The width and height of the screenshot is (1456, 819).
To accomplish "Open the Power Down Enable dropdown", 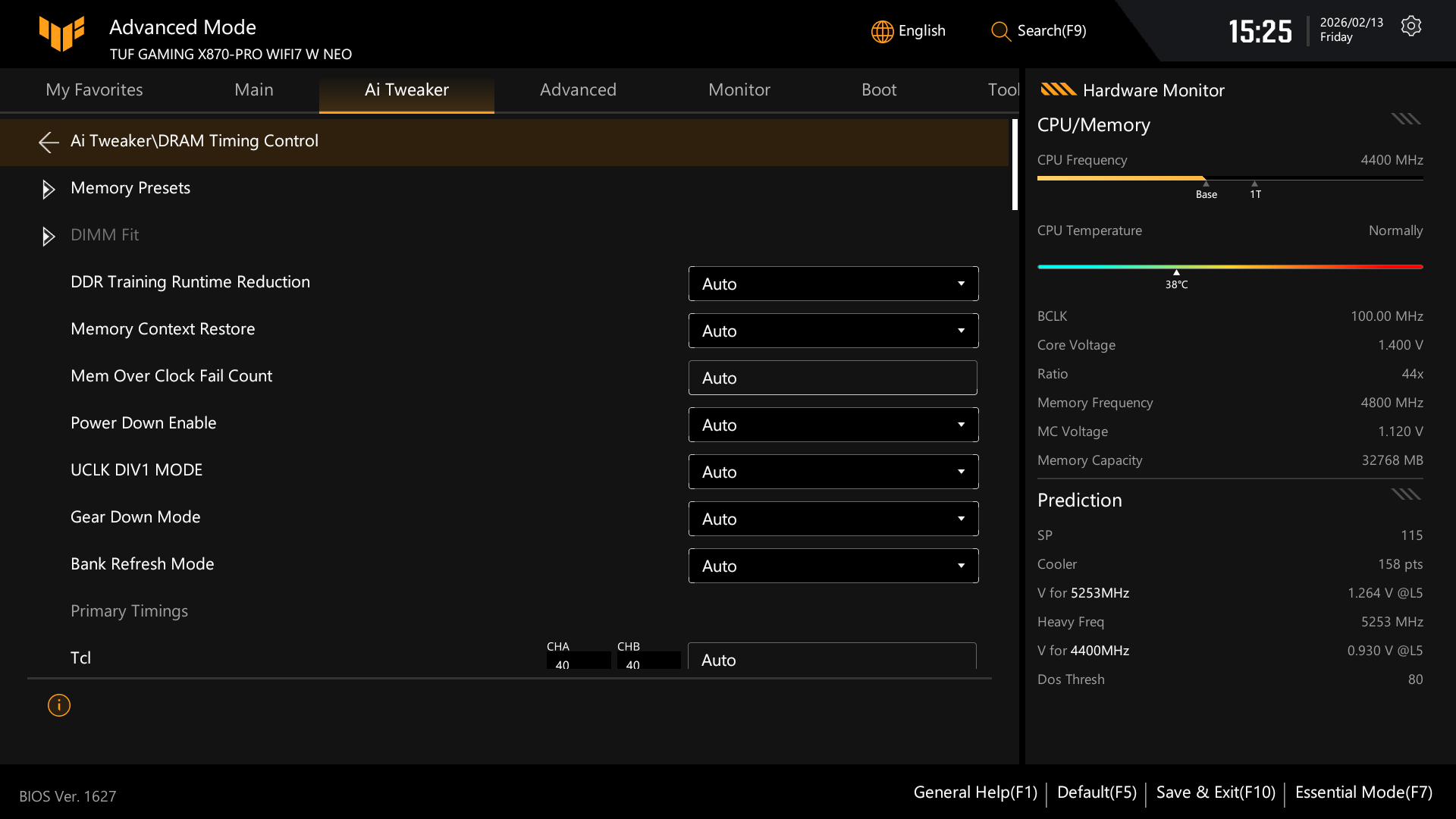I will 833,425.
